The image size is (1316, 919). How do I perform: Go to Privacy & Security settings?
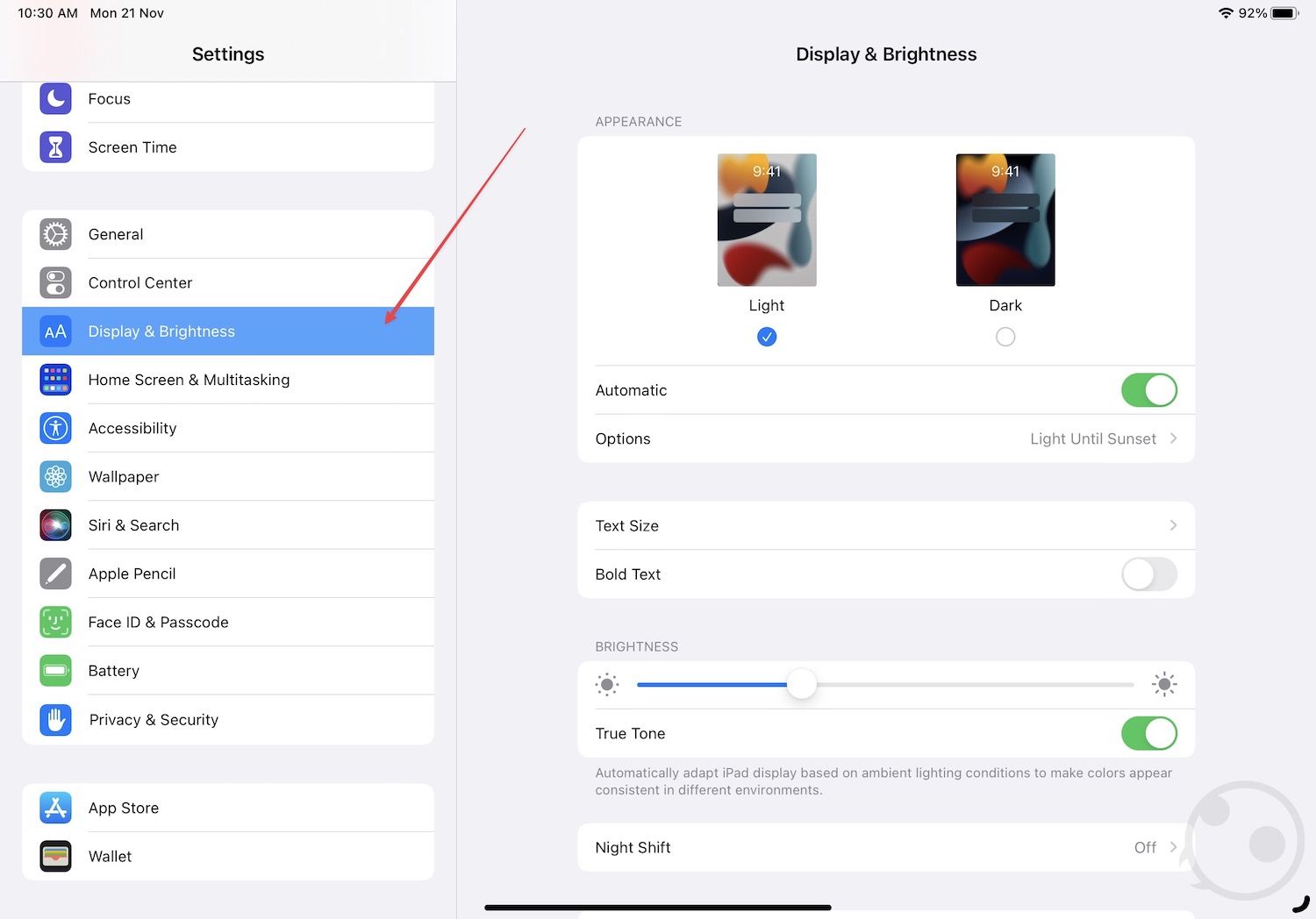[x=154, y=720]
